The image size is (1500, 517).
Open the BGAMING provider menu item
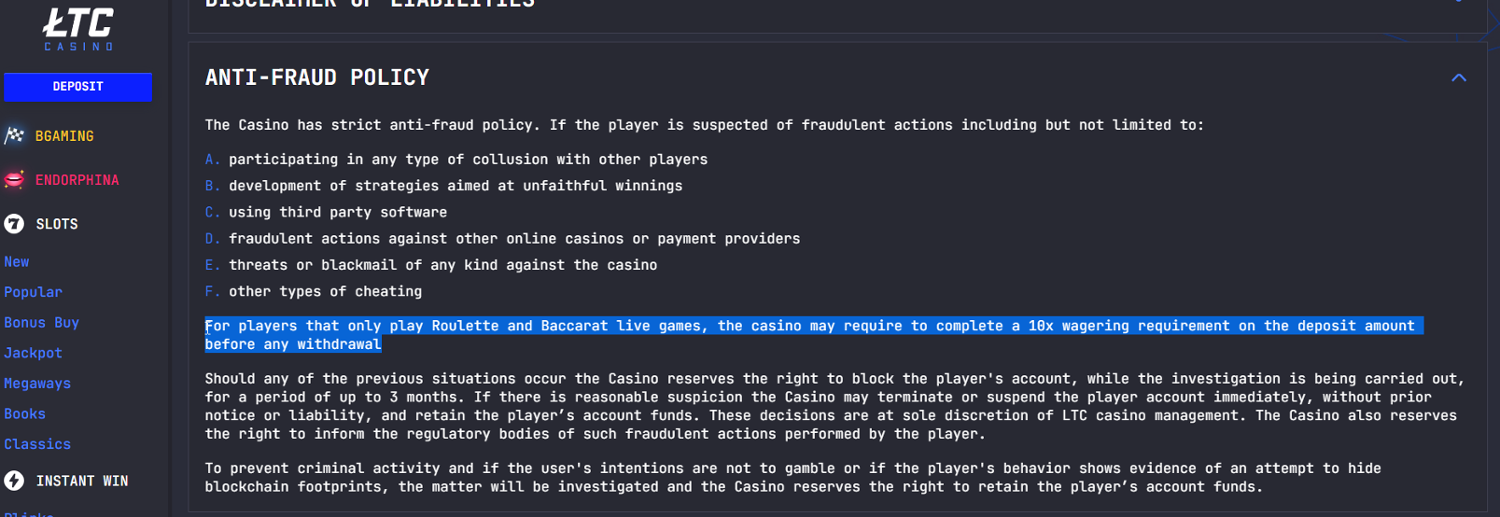[x=64, y=136]
